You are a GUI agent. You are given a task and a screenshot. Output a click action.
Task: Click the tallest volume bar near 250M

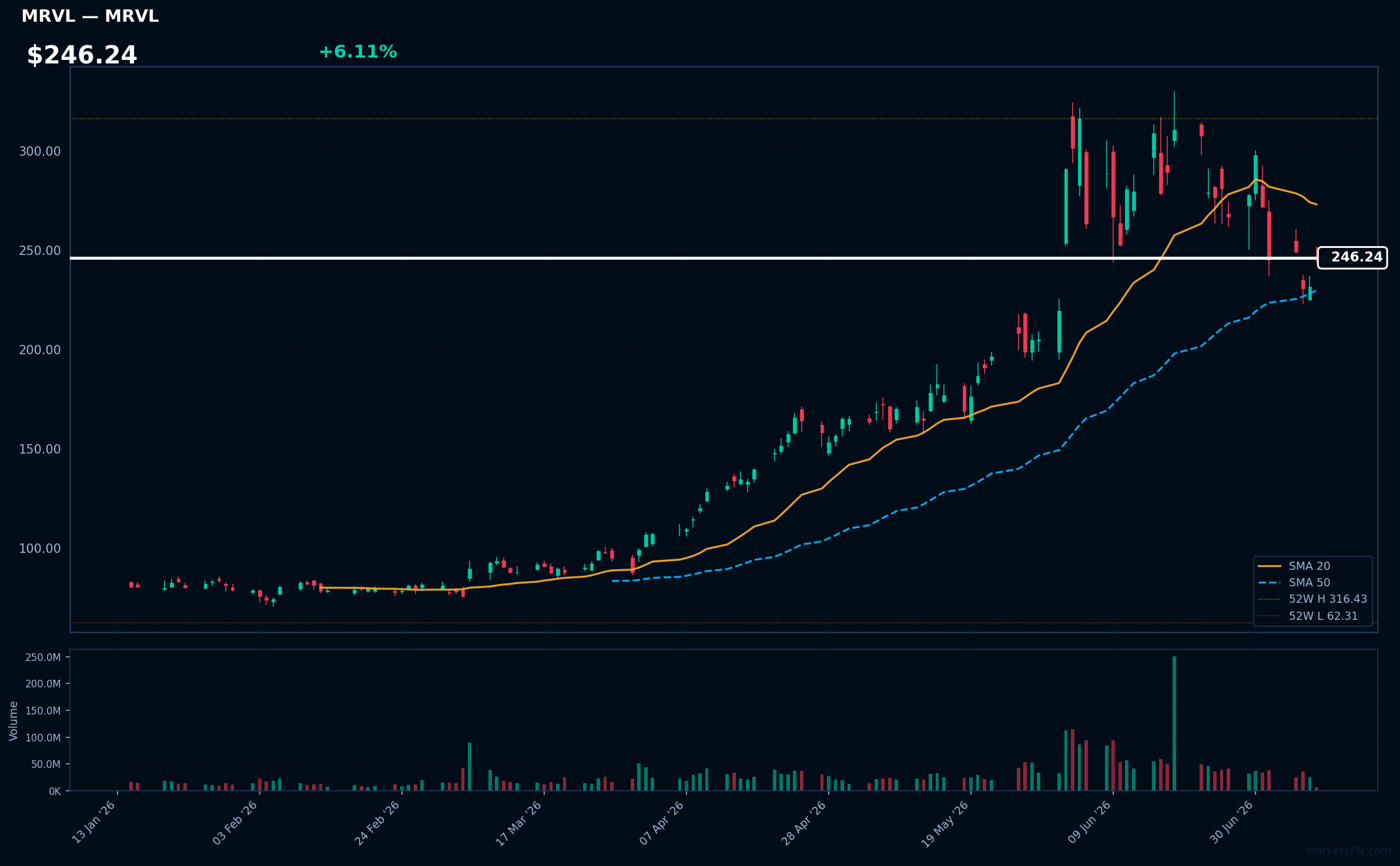(x=1174, y=723)
